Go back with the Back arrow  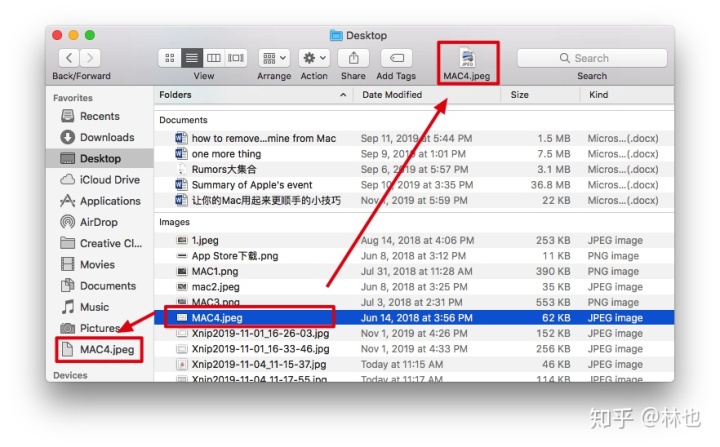(69, 58)
